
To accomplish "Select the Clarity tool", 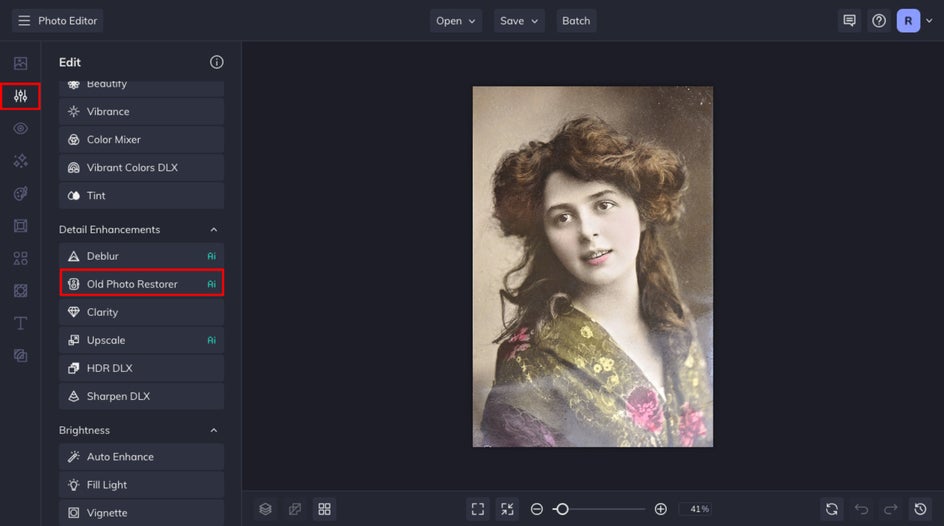I will (141, 312).
